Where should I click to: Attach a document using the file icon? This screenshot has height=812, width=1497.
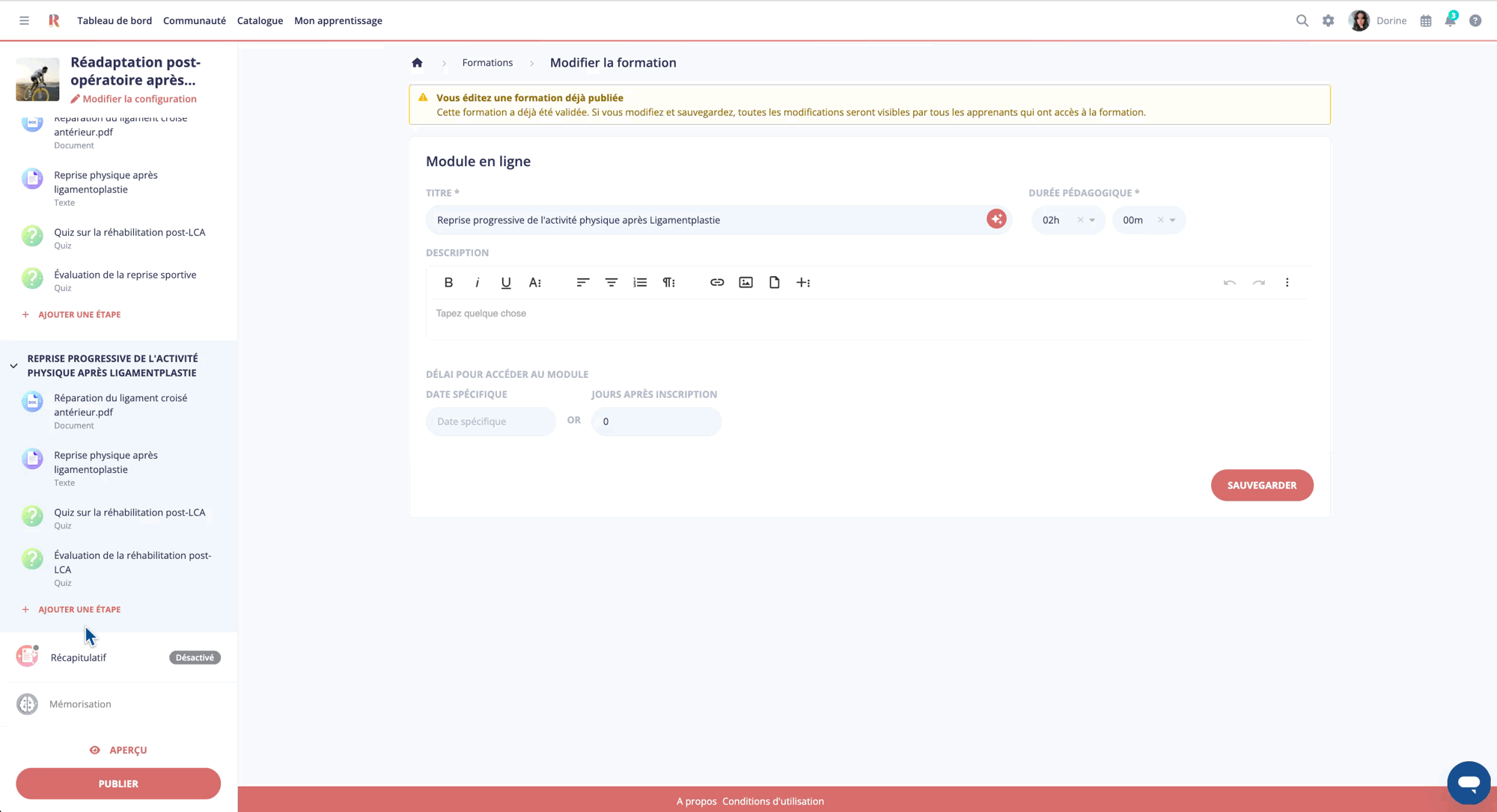pyautogui.click(x=774, y=282)
